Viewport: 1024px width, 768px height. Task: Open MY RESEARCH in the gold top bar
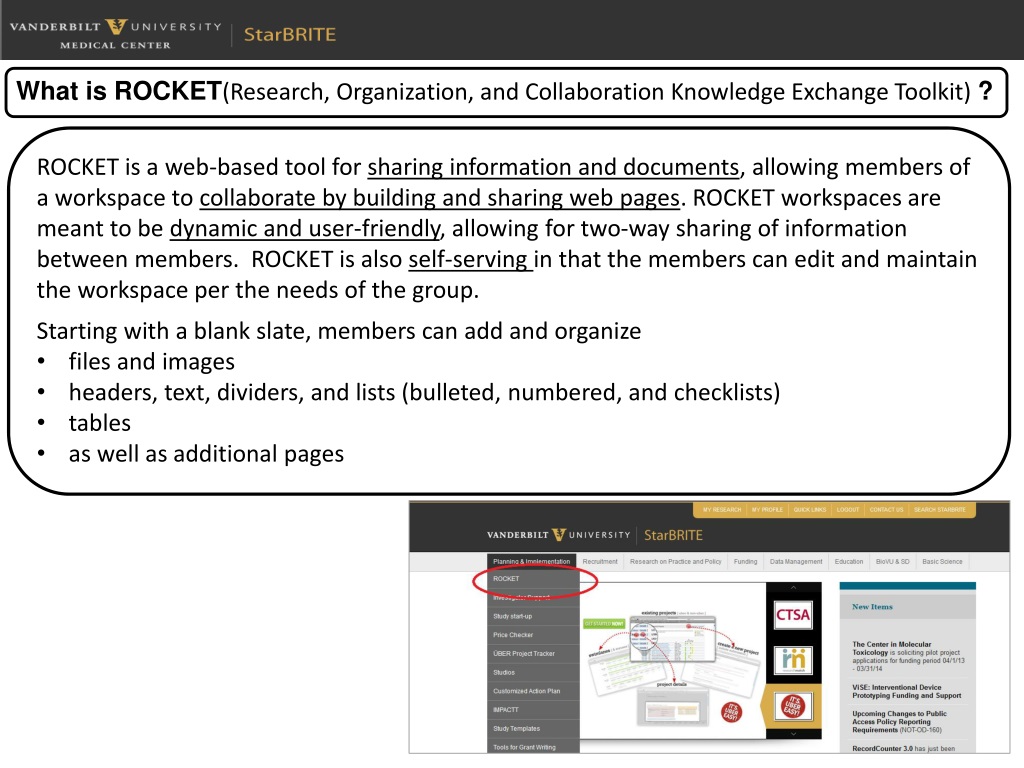[x=722, y=509]
